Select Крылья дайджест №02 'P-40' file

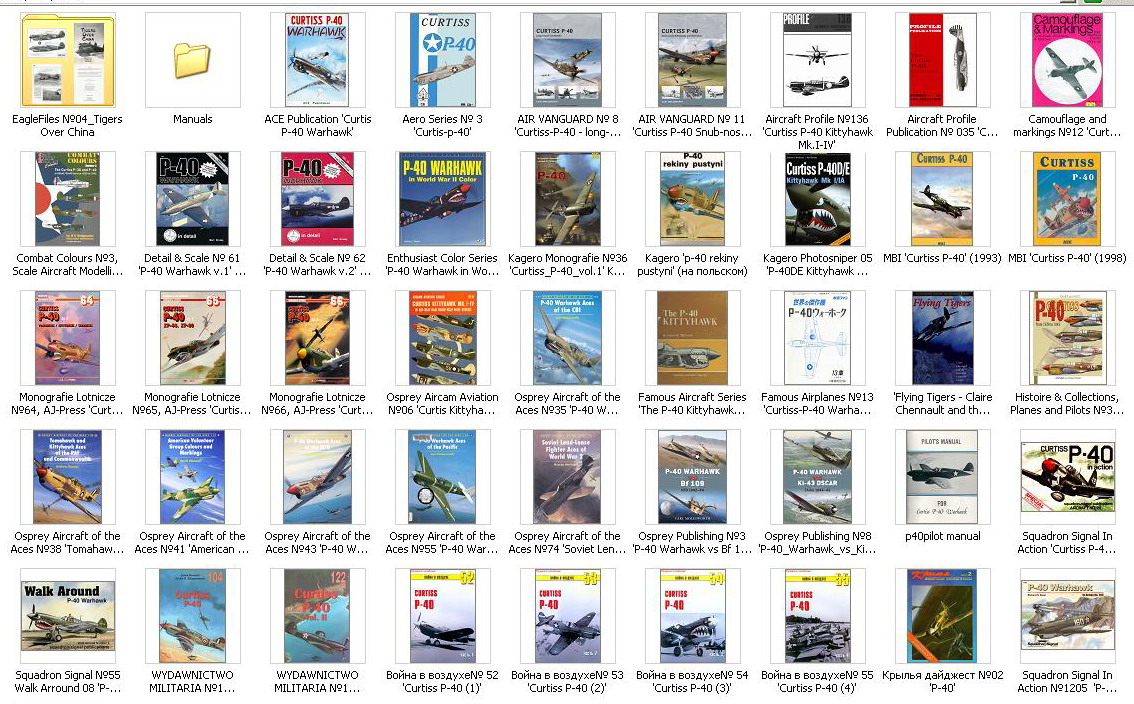click(x=942, y=616)
